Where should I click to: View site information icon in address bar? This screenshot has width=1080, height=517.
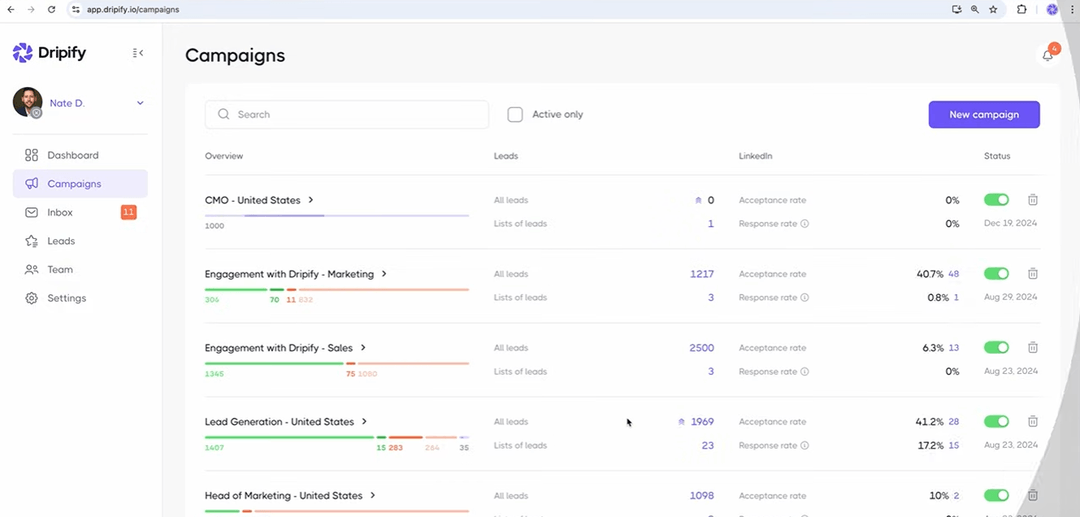[x=76, y=10]
